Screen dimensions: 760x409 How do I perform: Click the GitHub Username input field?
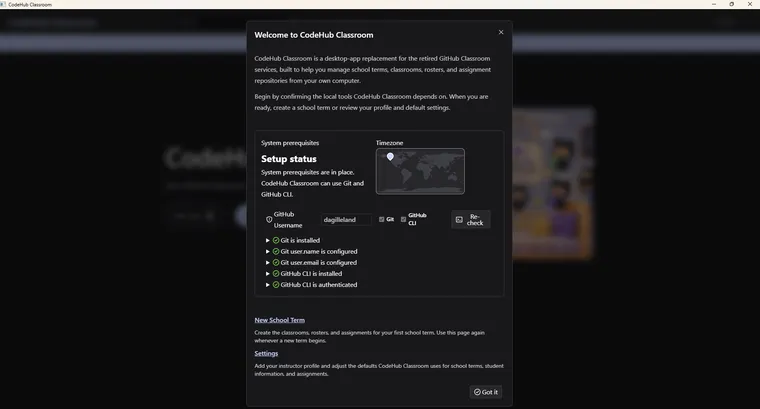pos(346,220)
